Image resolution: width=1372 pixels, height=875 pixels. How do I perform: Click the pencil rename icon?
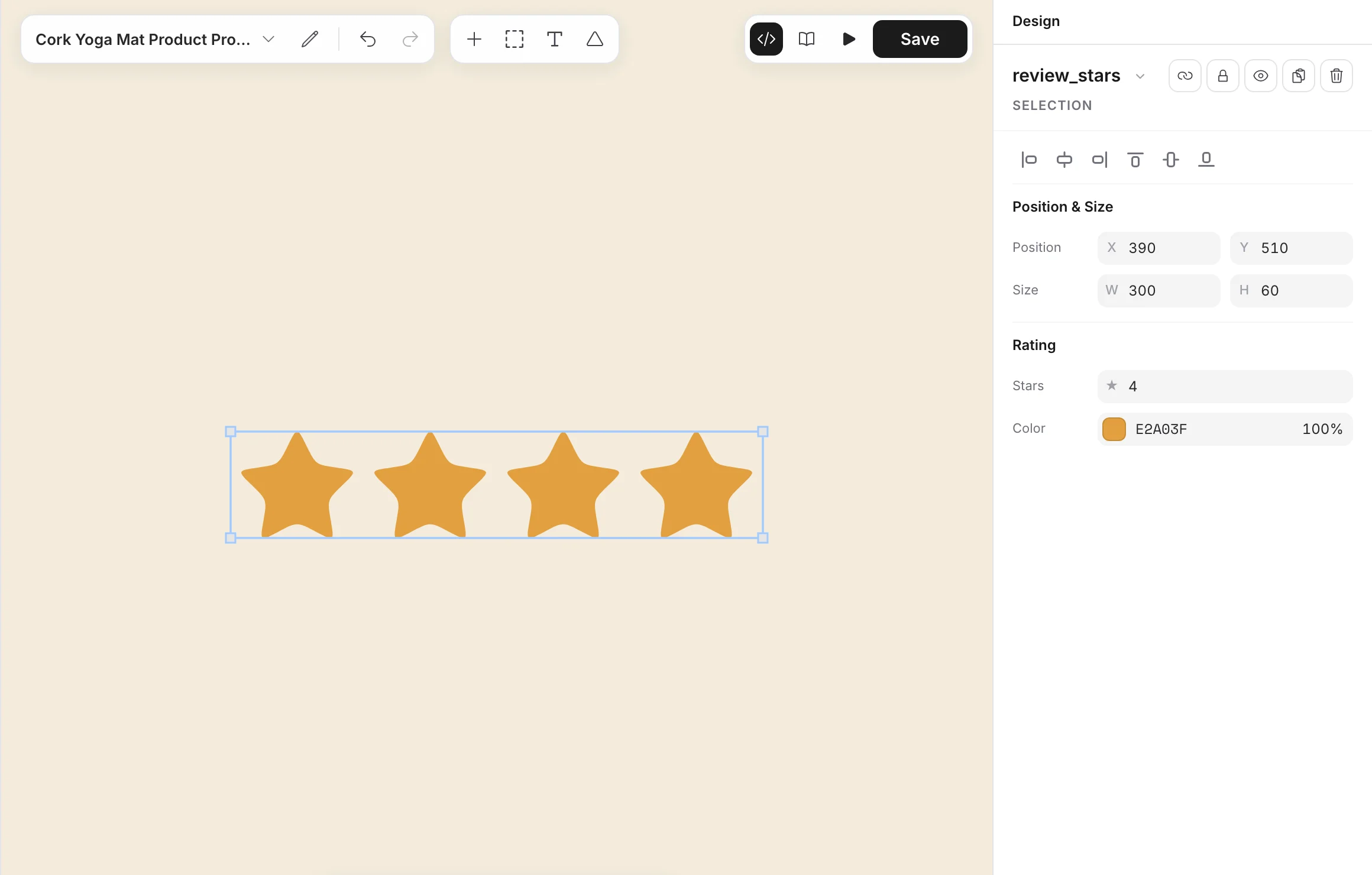click(310, 39)
